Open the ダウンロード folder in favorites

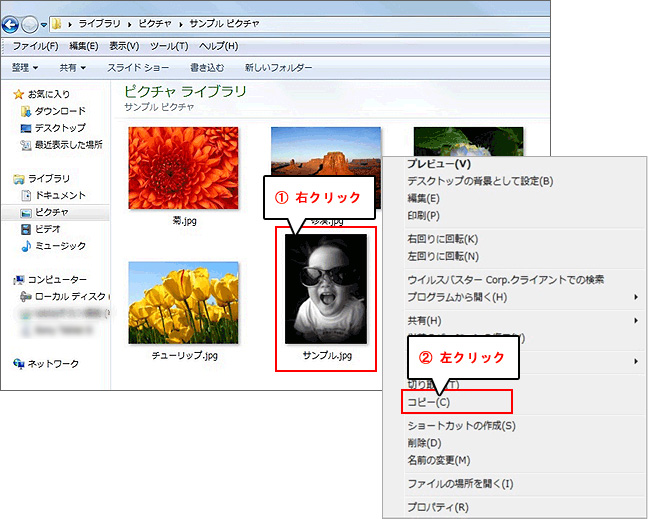pos(60,111)
